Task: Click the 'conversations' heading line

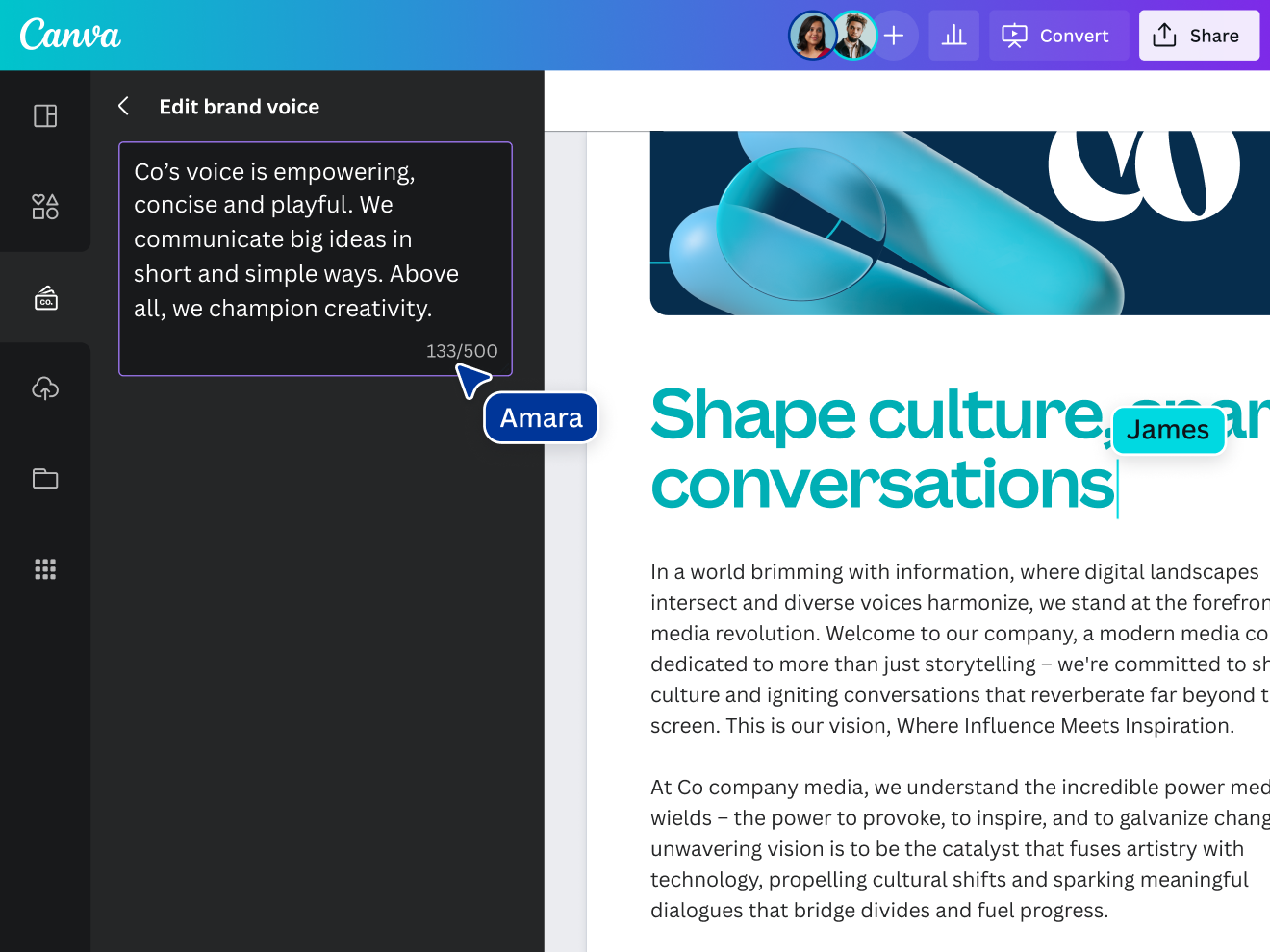Action: 881,485
